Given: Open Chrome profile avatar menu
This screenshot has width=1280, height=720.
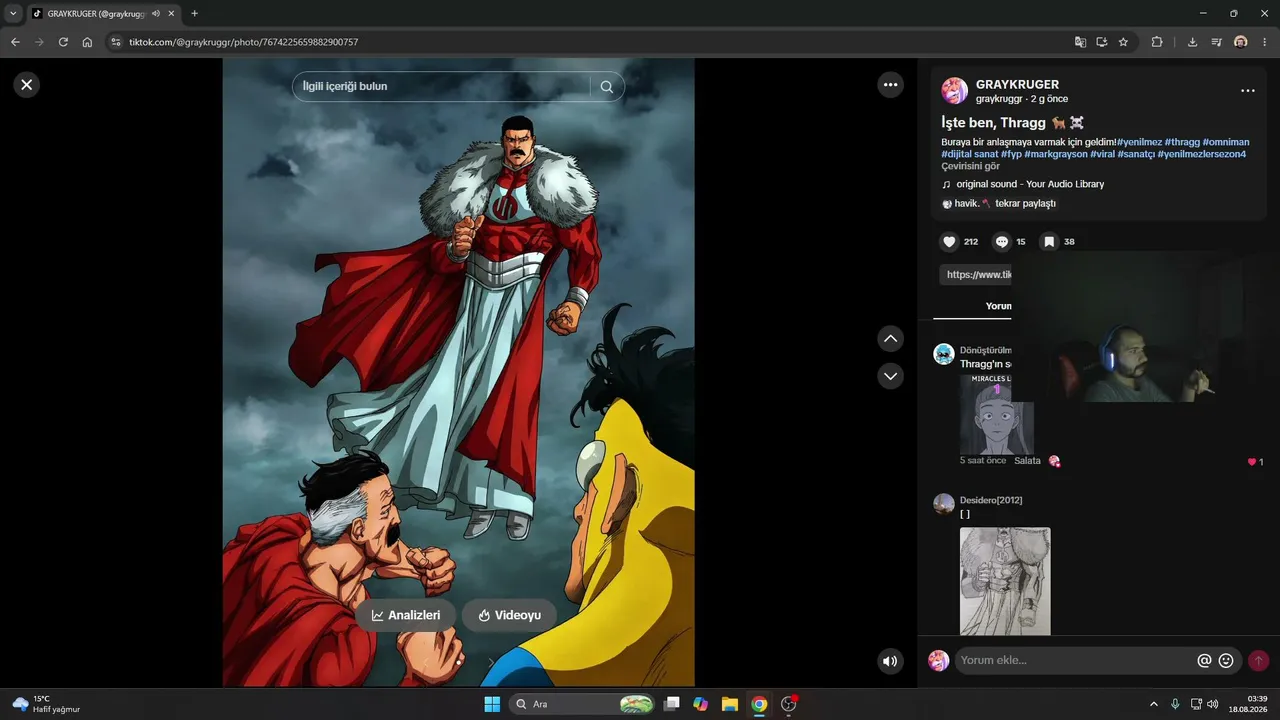Looking at the screenshot, I should pyautogui.click(x=1241, y=42).
